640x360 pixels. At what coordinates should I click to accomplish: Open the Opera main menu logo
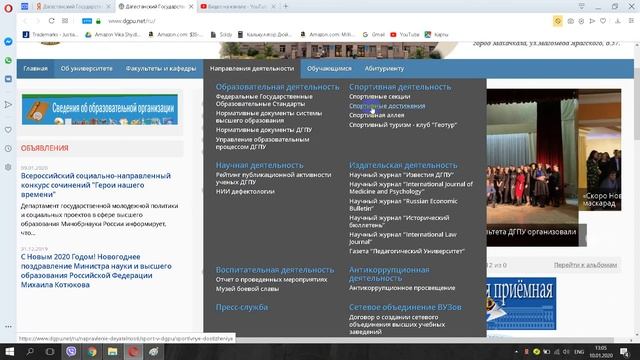point(8,8)
